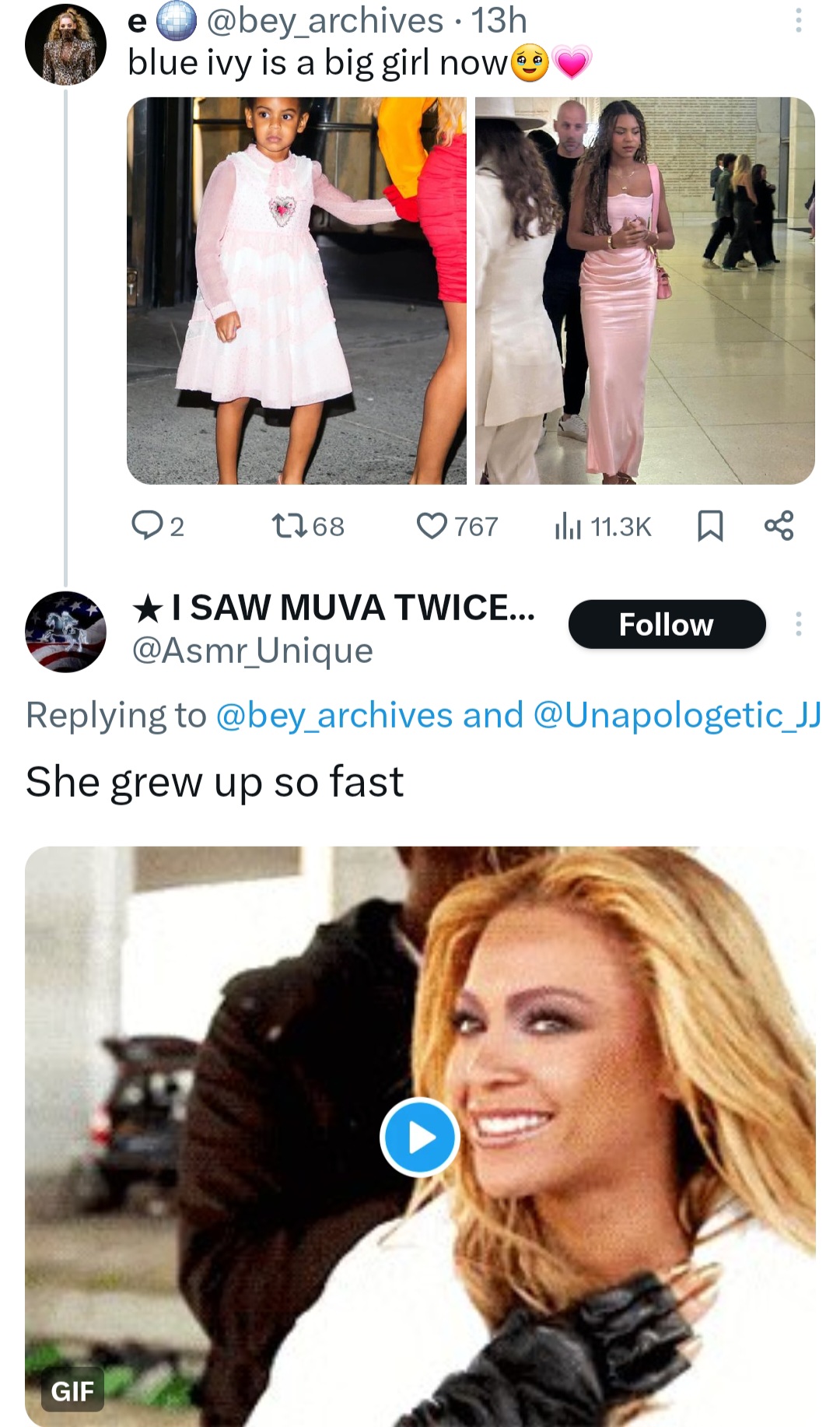Open more options for bey_archives tweet
The image size is (840, 1427).
coord(798,20)
